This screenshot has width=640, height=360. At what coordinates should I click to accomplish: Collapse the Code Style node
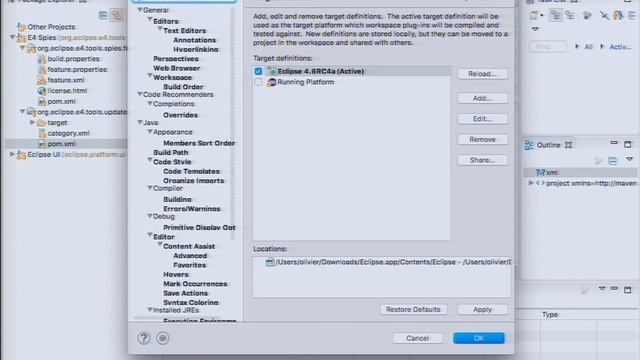click(150, 161)
